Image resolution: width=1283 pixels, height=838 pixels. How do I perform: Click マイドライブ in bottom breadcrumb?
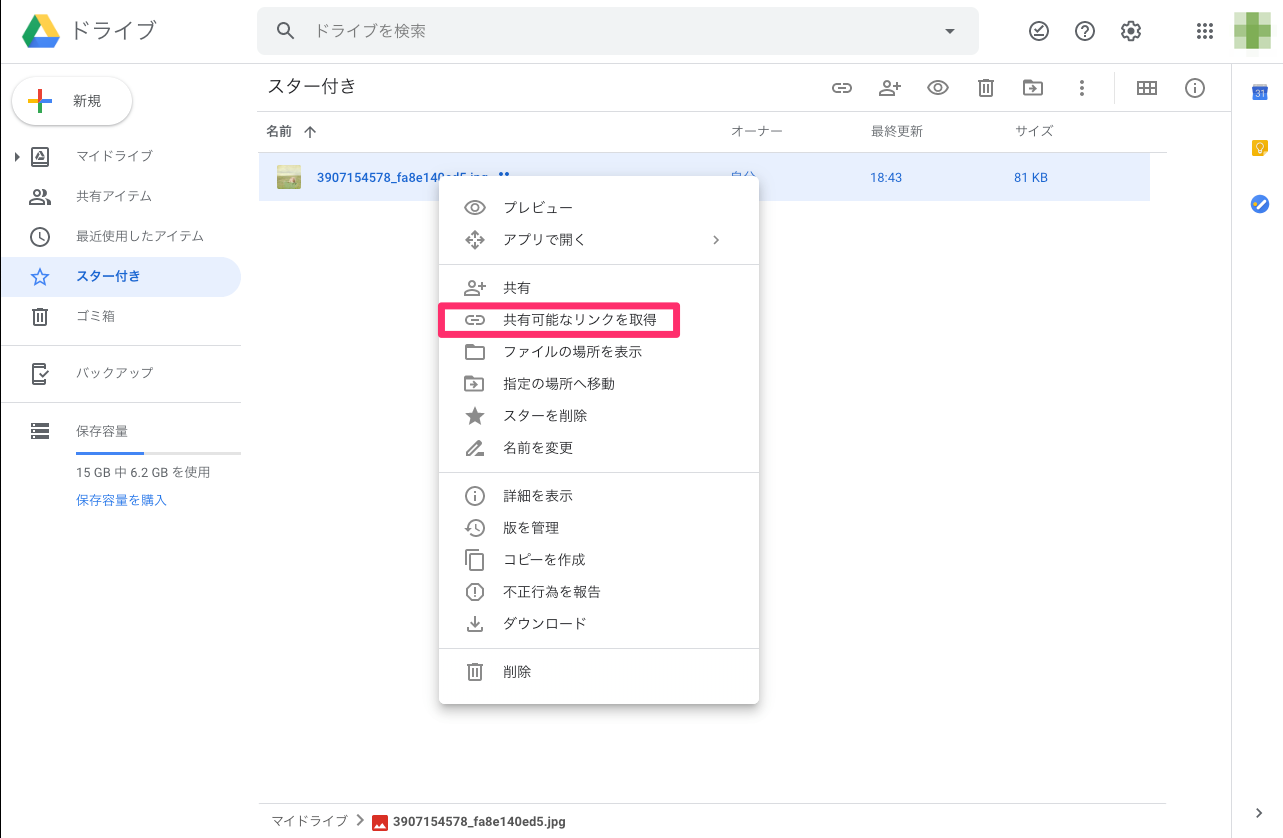tap(309, 821)
